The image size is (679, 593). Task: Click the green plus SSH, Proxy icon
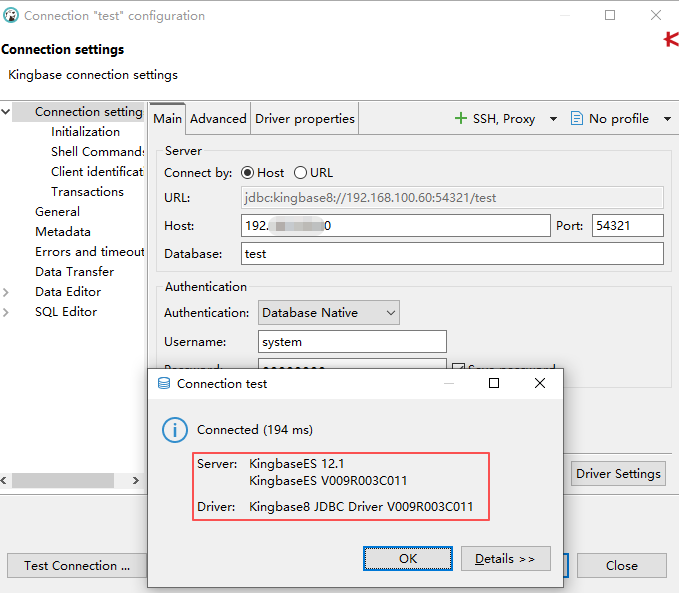click(461, 118)
